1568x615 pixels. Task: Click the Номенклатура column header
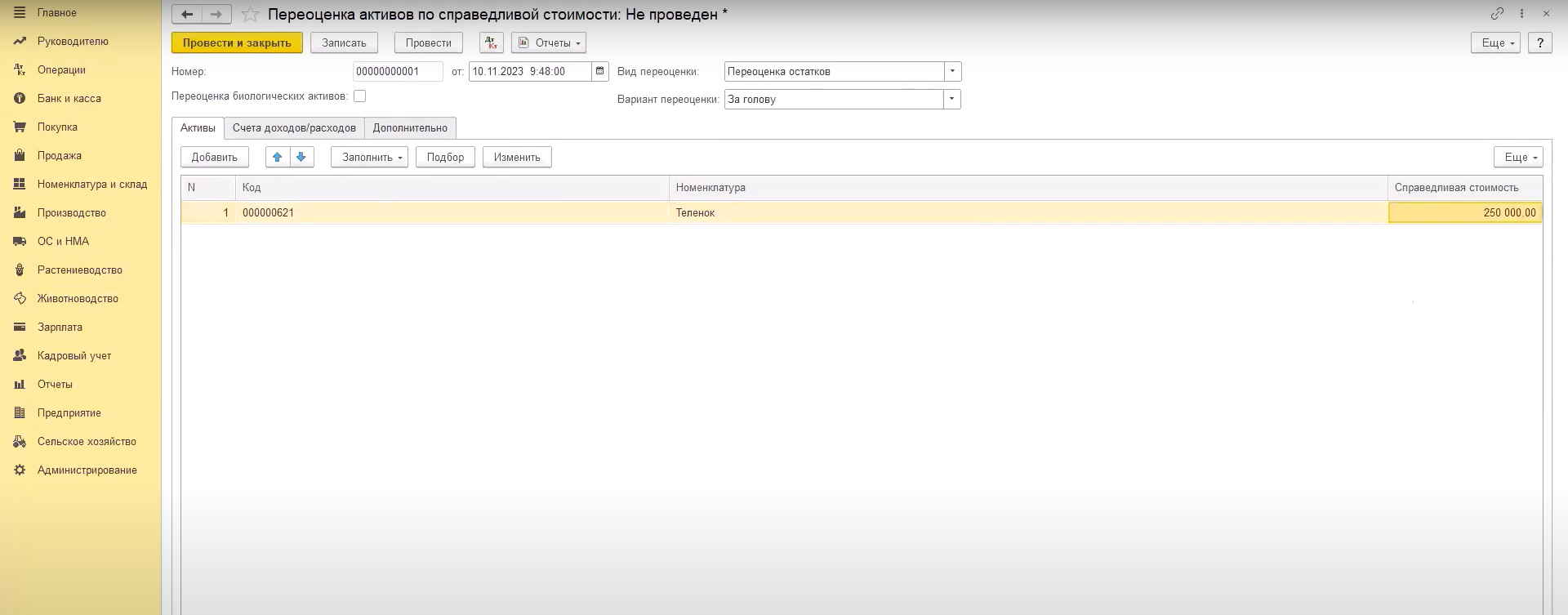(1028, 188)
